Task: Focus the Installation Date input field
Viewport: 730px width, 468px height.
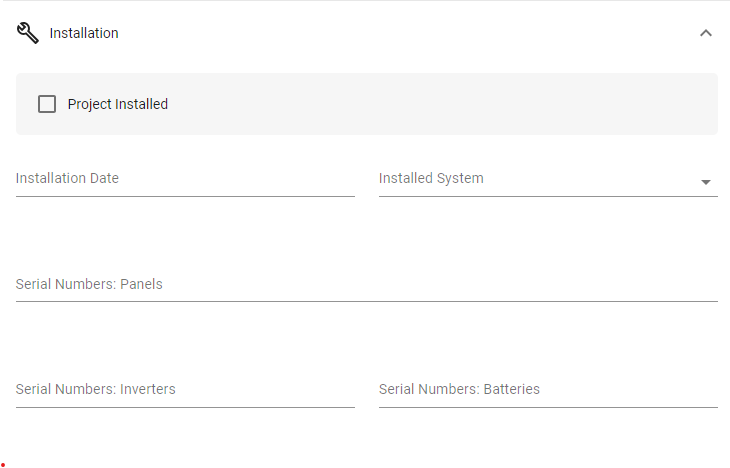Action: [x=185, y=179]
